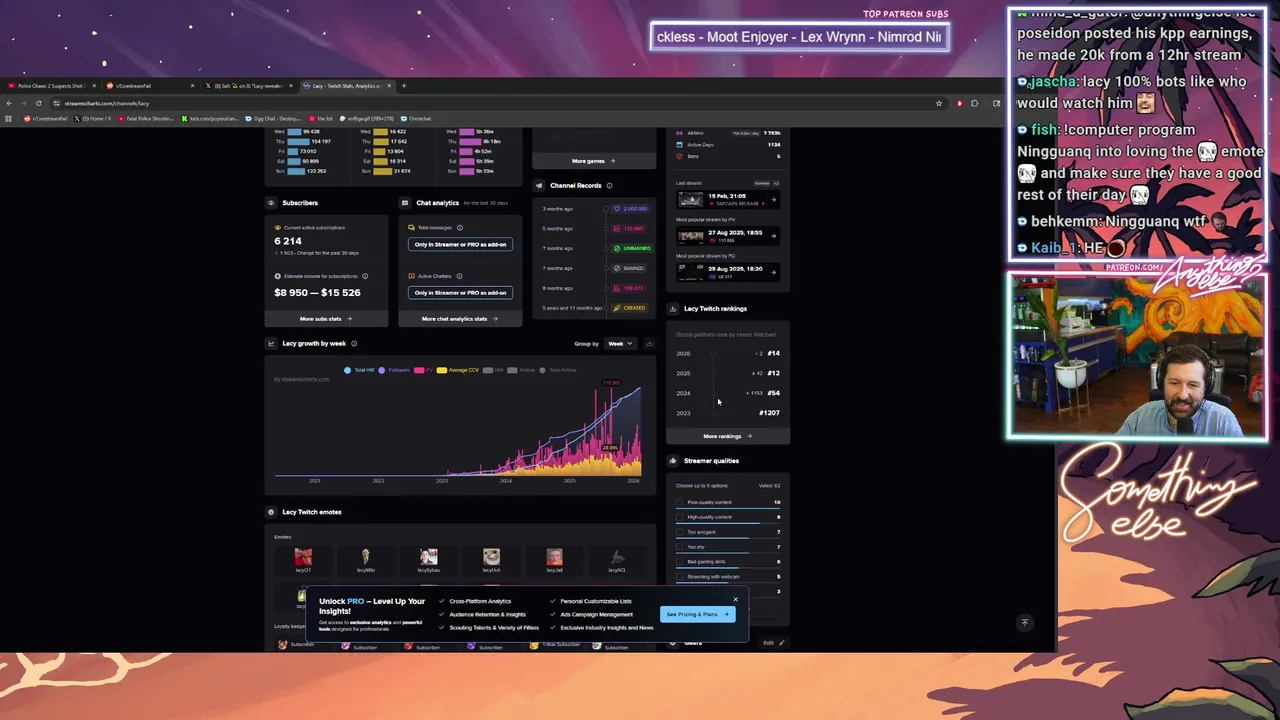
Task: Click the lacyO7 emote
Action: pyautogui.click(x=303, y=559)
